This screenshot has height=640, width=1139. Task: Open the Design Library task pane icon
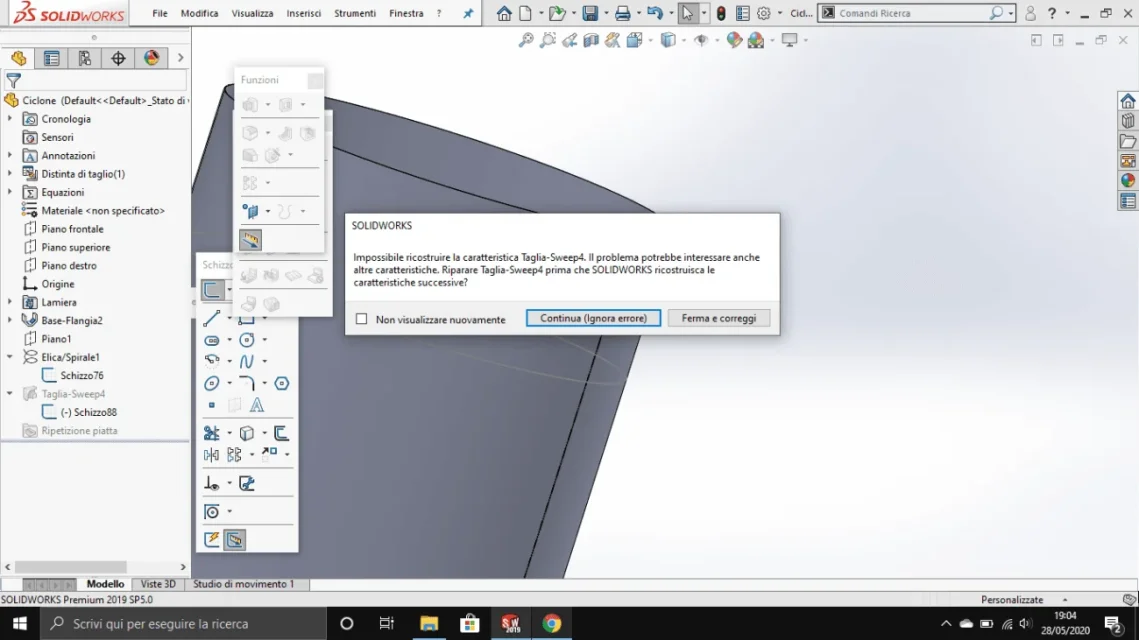click(1127, 121)
